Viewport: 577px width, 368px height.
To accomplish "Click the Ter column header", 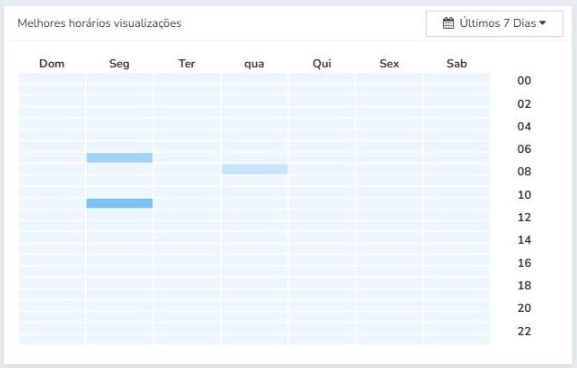I will (x=187, y=64).
